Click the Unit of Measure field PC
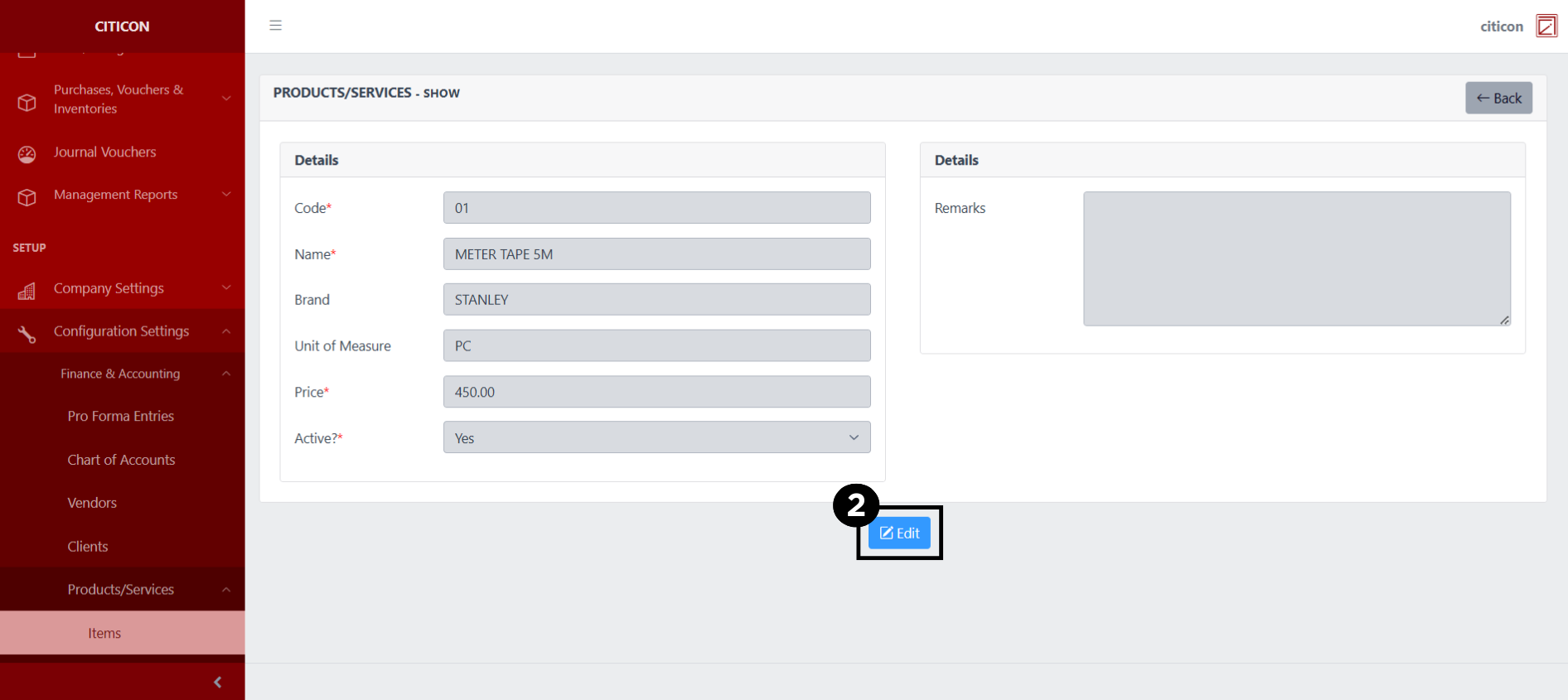Viewport: 1568px width, 700px height. tap(656, 345)
